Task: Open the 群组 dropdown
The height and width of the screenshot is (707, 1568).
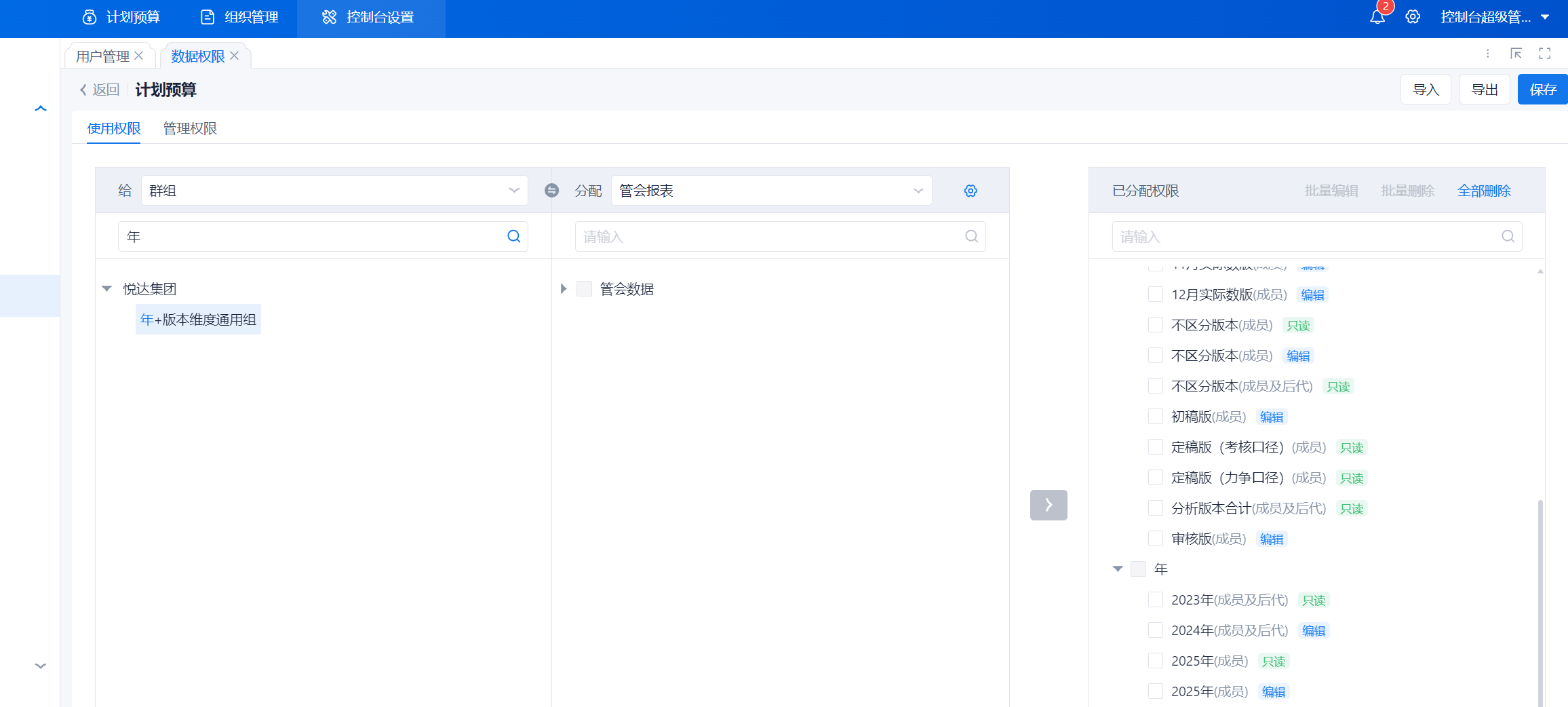Action: [334, 191]
